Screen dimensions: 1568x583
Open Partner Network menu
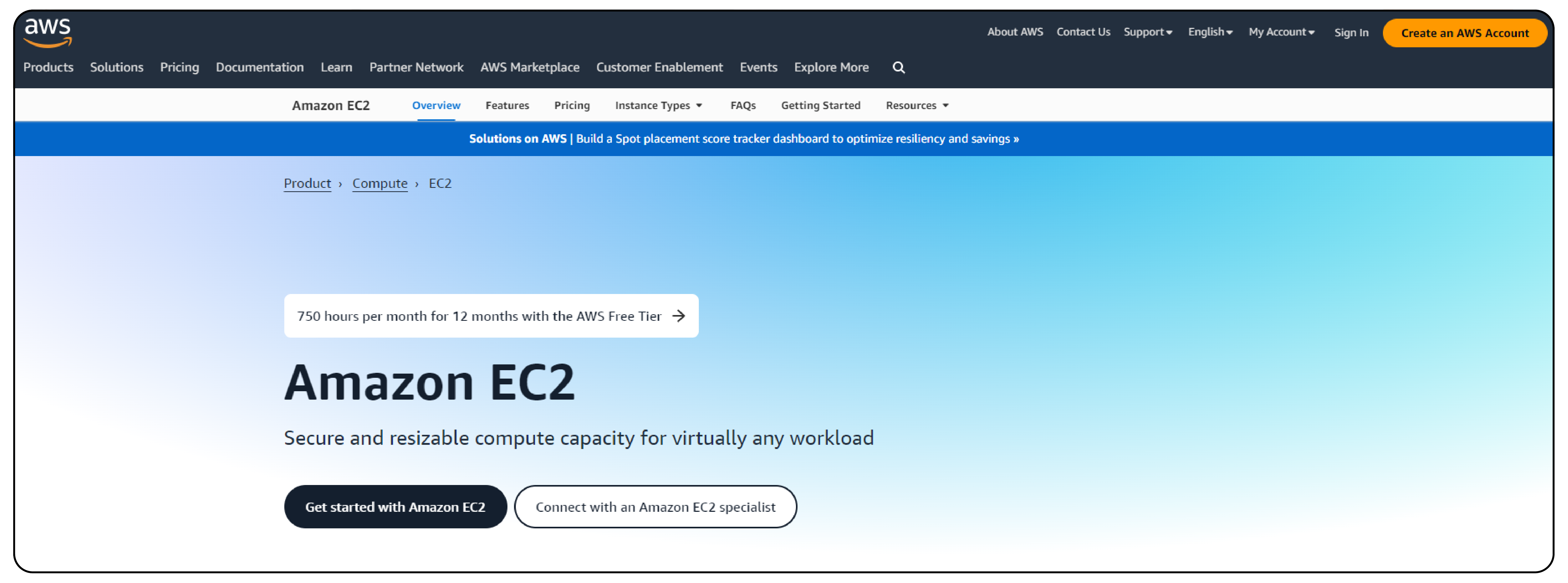pyautogui.click(x=416, y=68)
